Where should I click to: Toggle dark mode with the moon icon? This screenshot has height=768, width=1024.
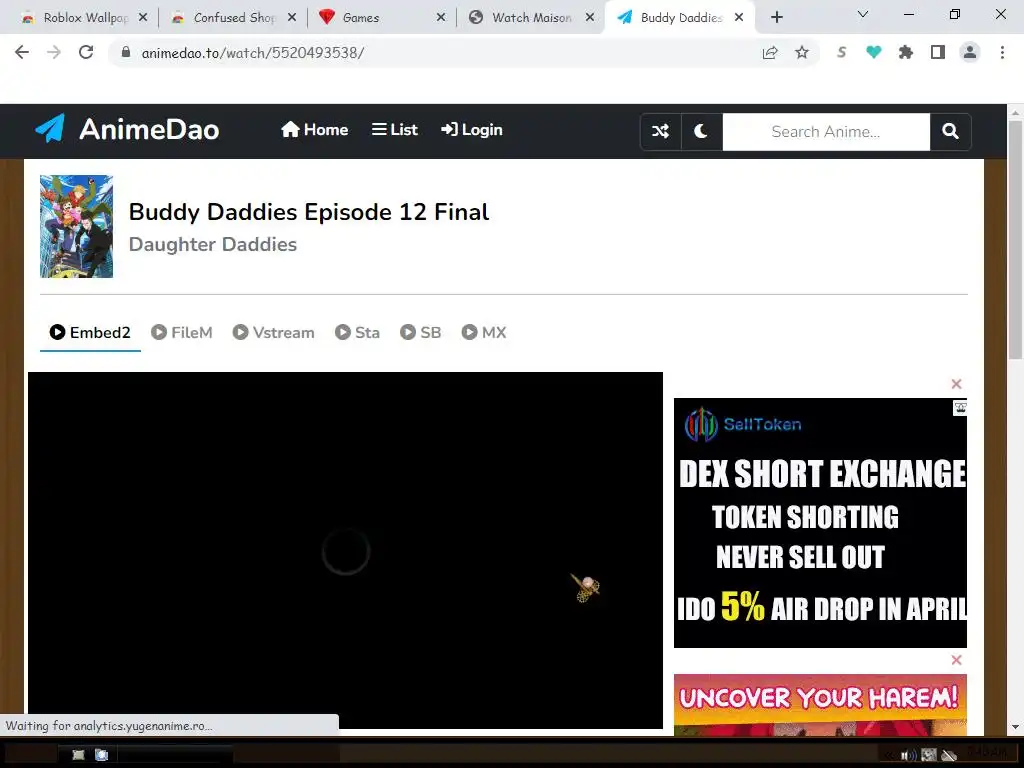coord(701,132)
